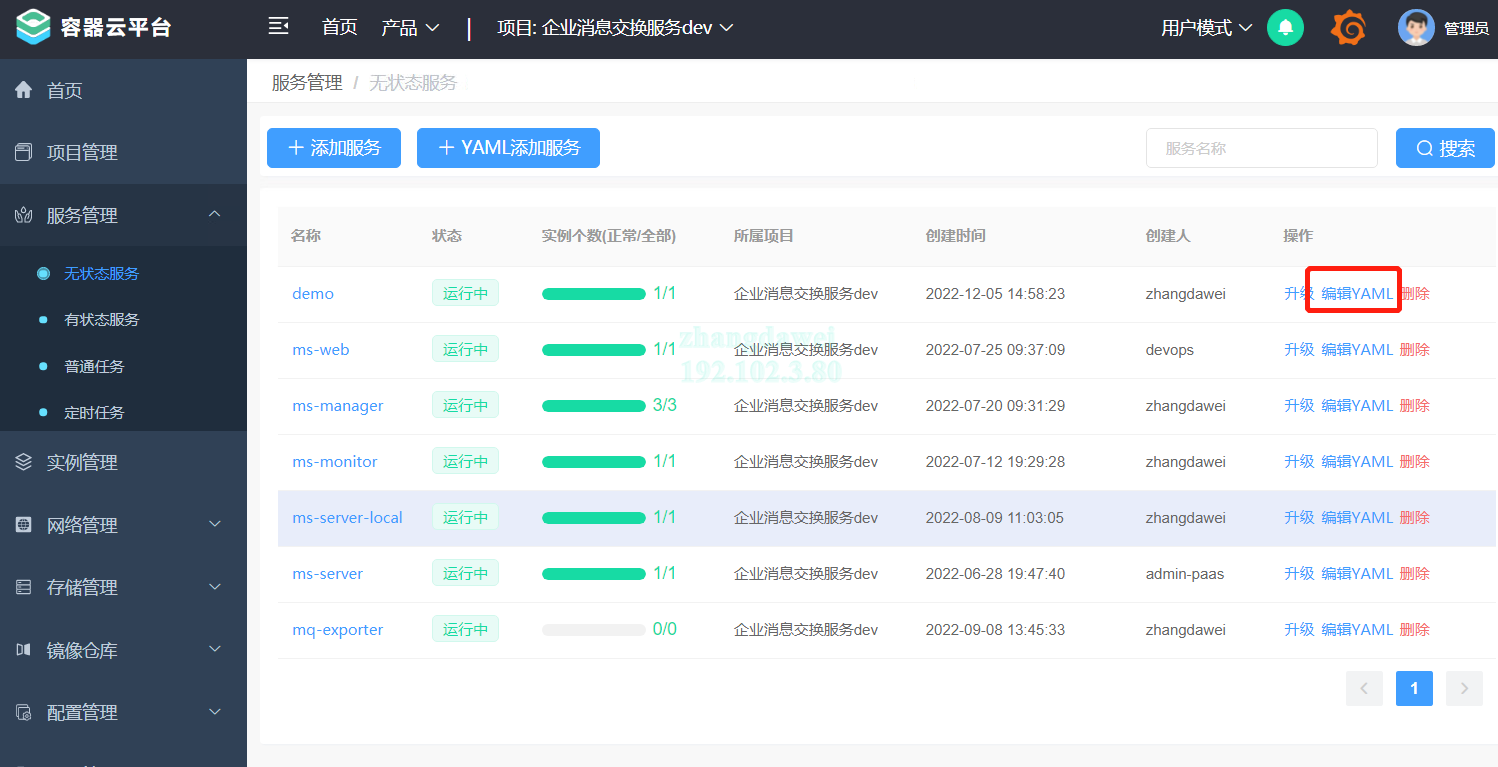Expand the 存储管理 chevron
This screenshot has width=1498, height=767.
point(214,587)
